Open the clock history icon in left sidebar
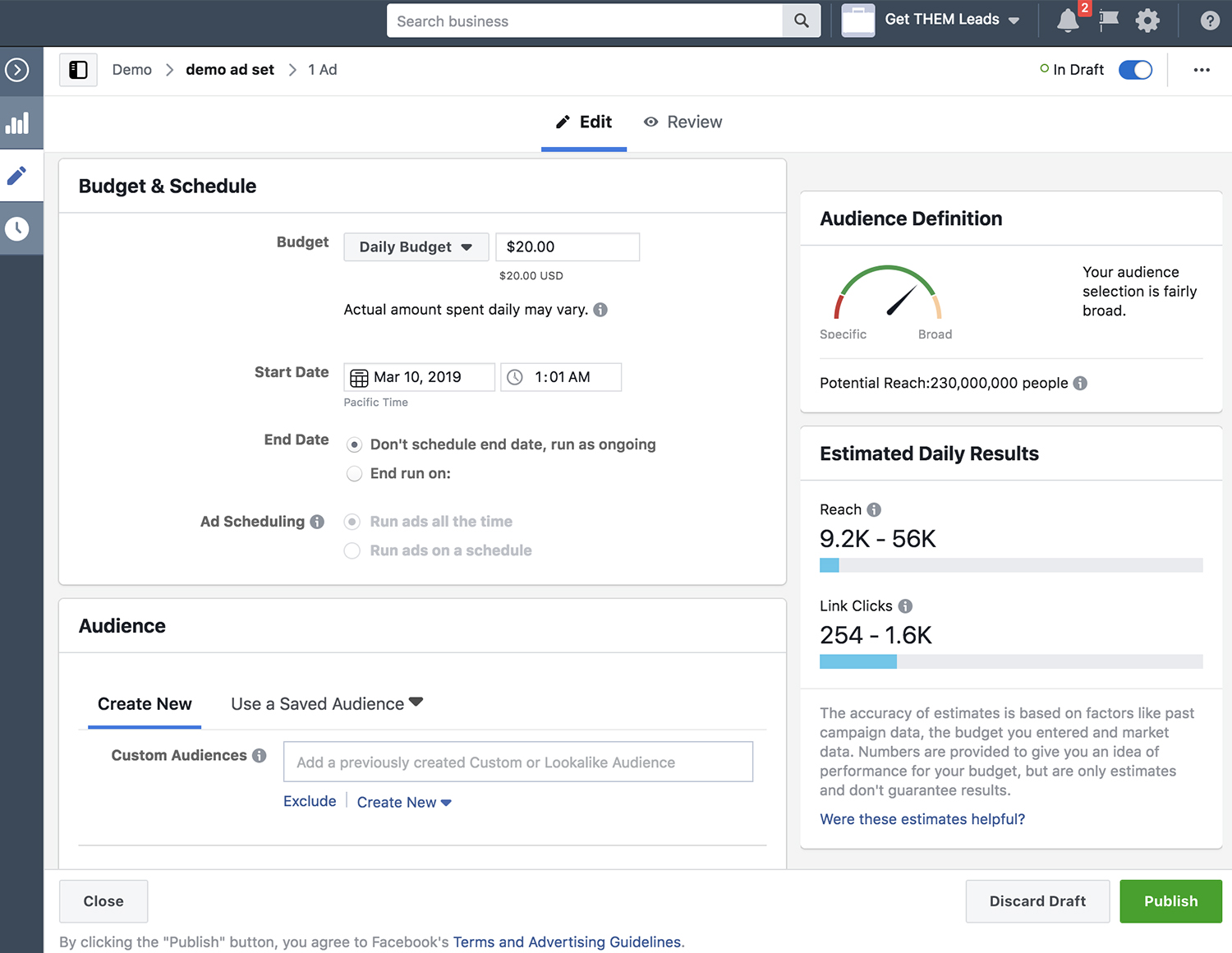1232x953 pixels. tap(21, 228)
